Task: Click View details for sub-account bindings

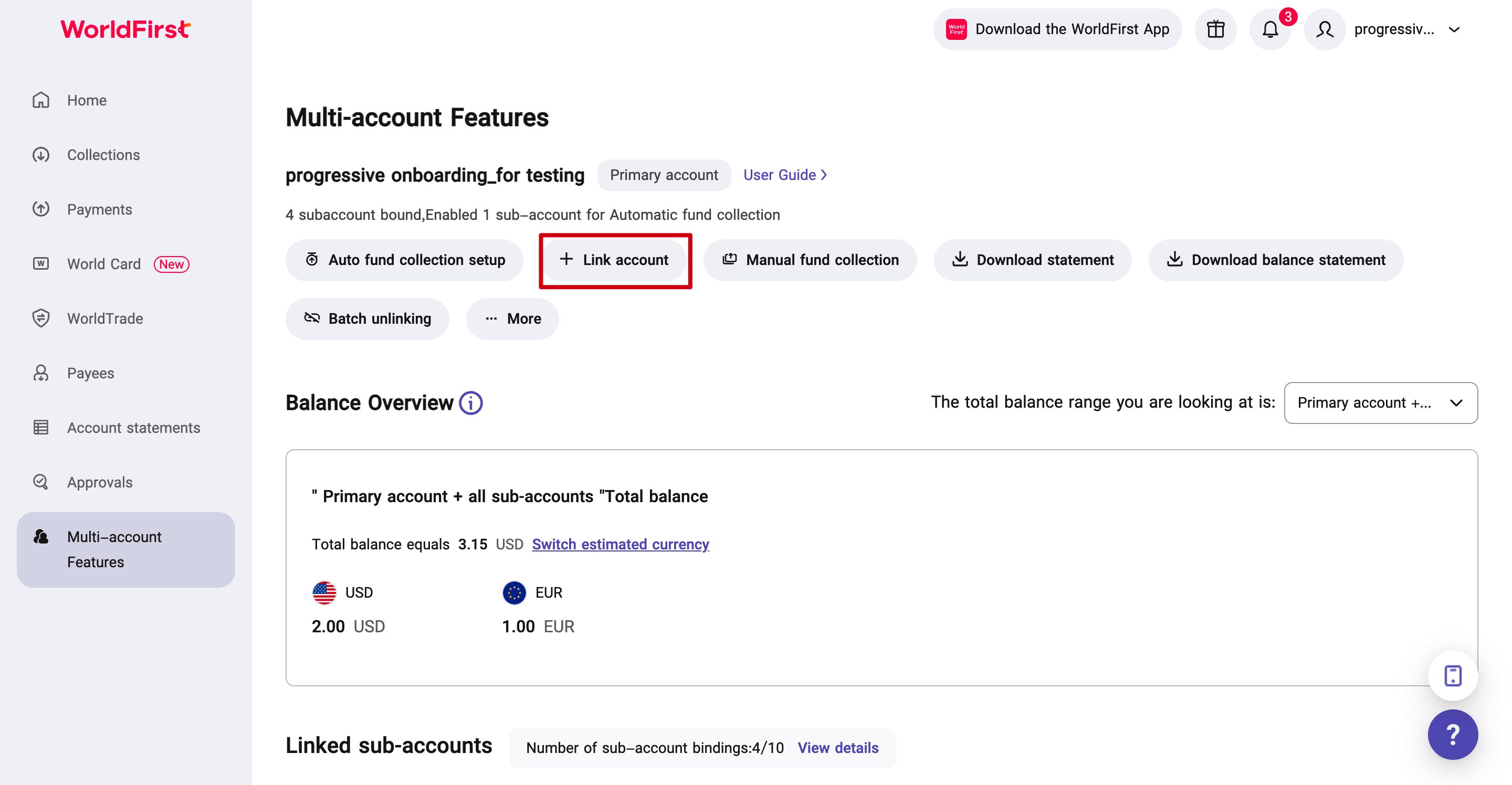Action: coord(837,748)
